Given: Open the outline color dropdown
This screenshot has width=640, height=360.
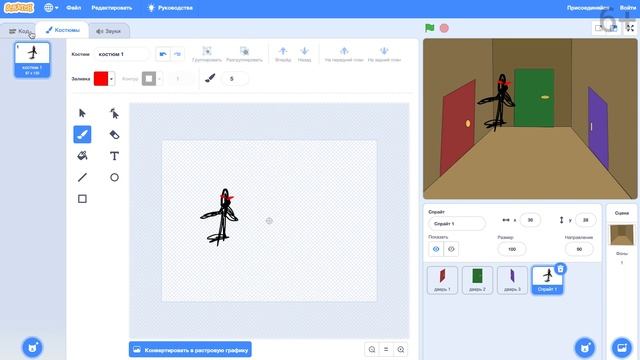Looking at the screenshot, I should [159, 79].
